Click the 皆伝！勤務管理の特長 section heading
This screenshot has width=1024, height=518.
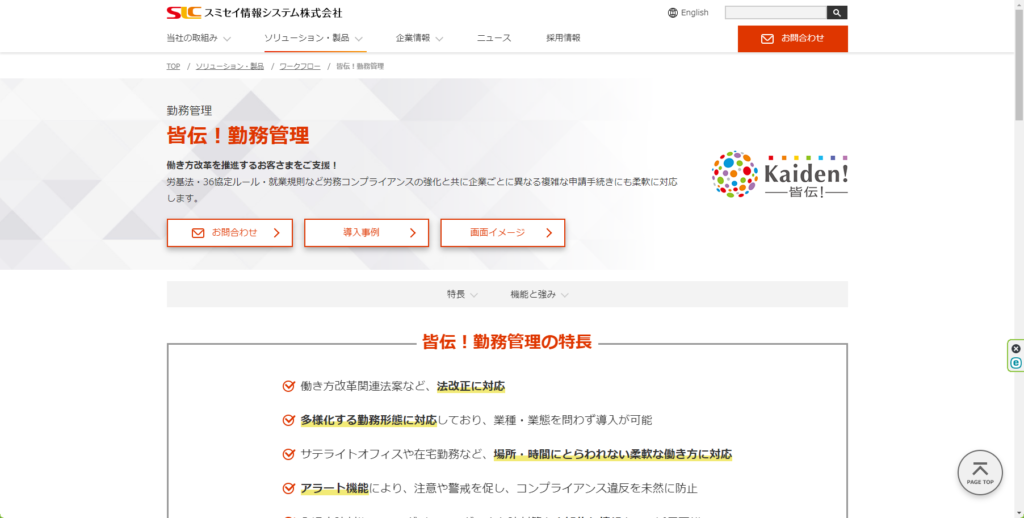click(507, 342)
